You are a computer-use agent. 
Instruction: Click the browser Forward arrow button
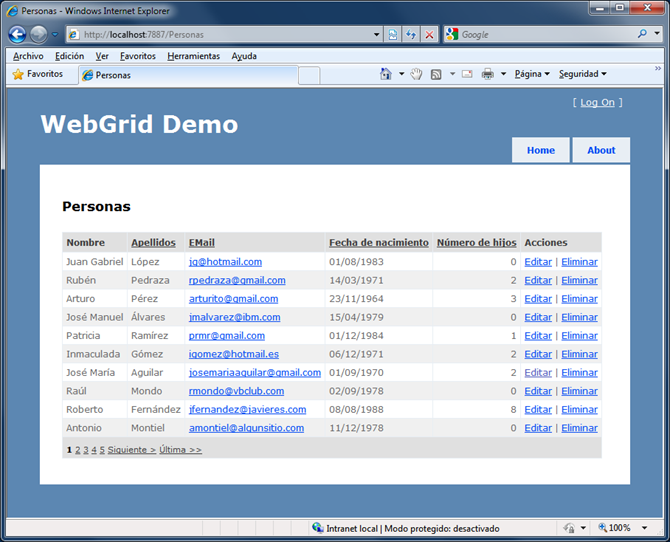point(39,35)
